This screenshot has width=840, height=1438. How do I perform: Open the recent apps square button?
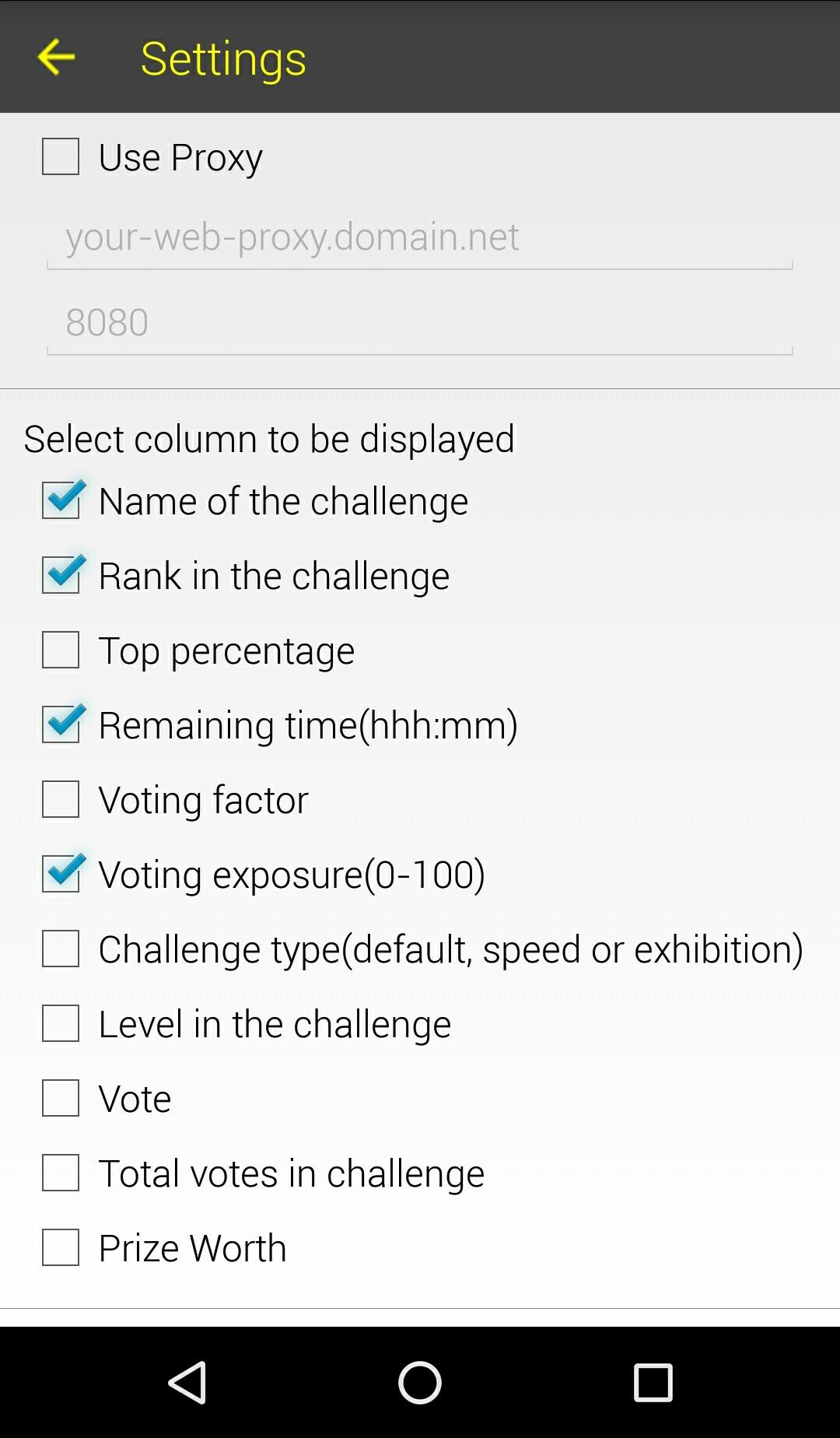[653, 1383]
